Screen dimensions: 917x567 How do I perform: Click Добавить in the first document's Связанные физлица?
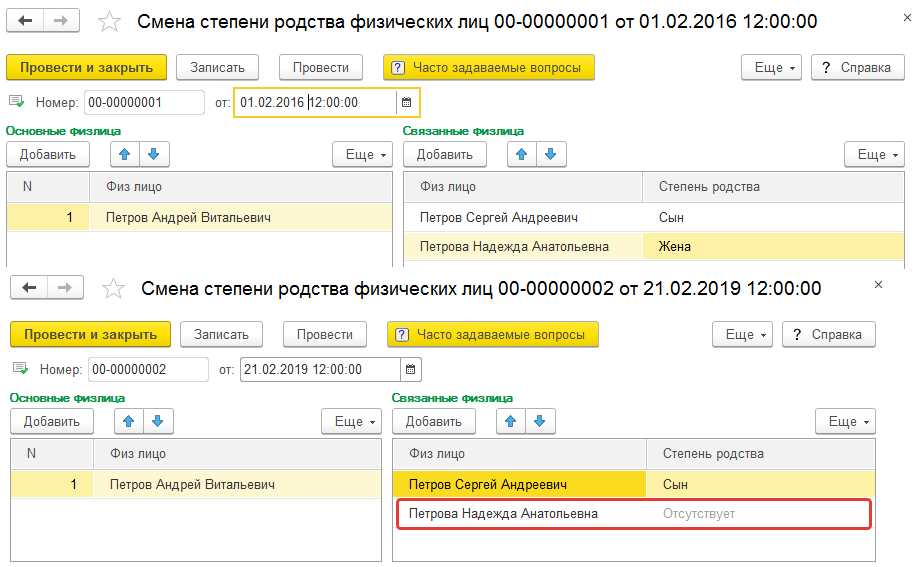[444, 154]
